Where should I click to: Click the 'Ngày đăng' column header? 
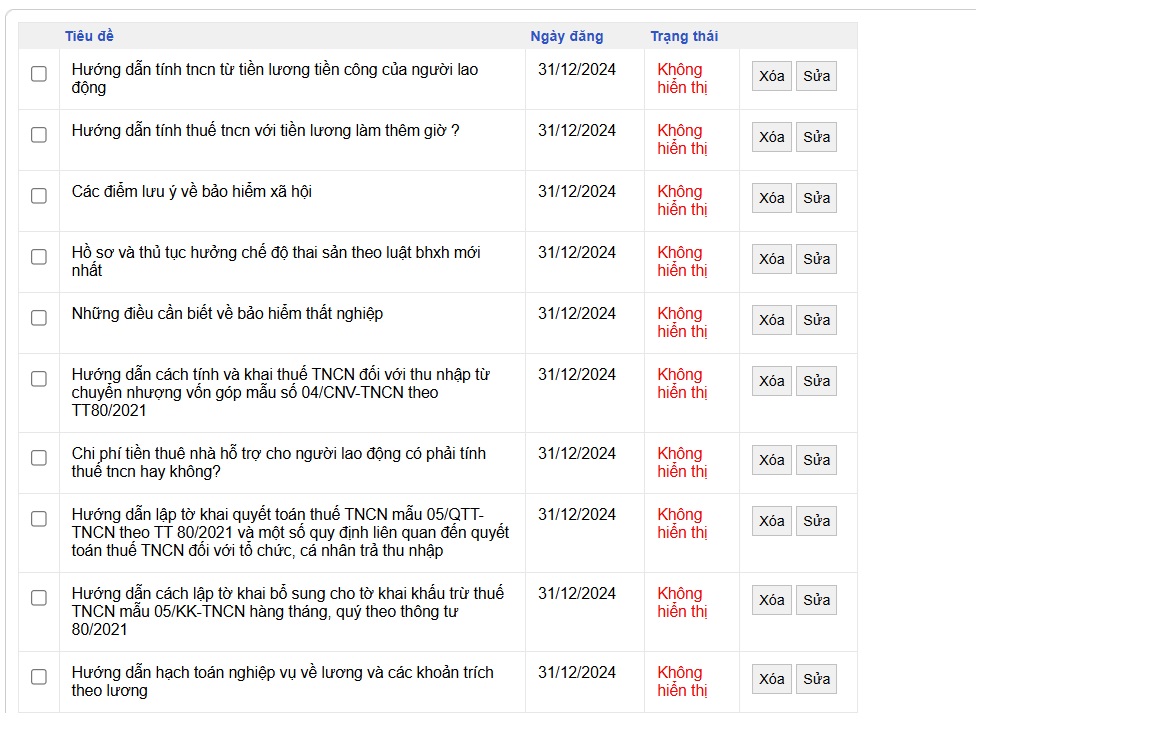tap(567, 36)
